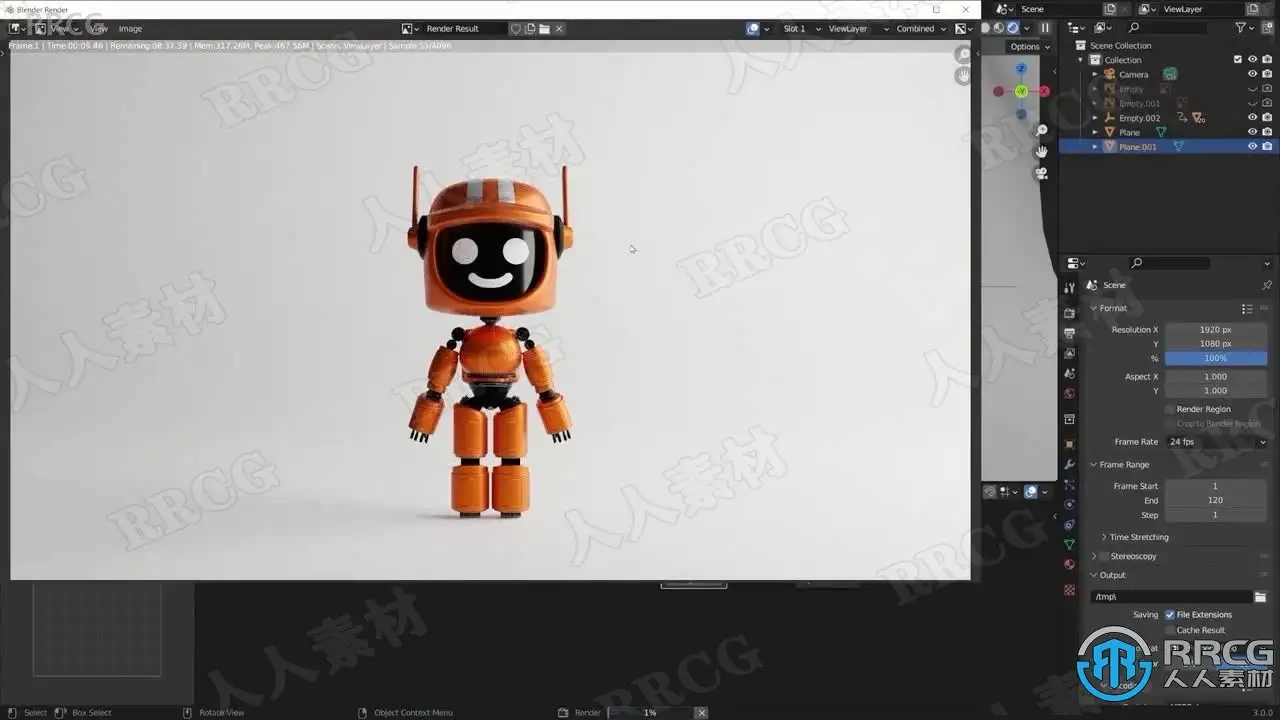Open the Modifiers wrench properties tab
The image size is (1280, 720).
click(x=1069, y=464)
